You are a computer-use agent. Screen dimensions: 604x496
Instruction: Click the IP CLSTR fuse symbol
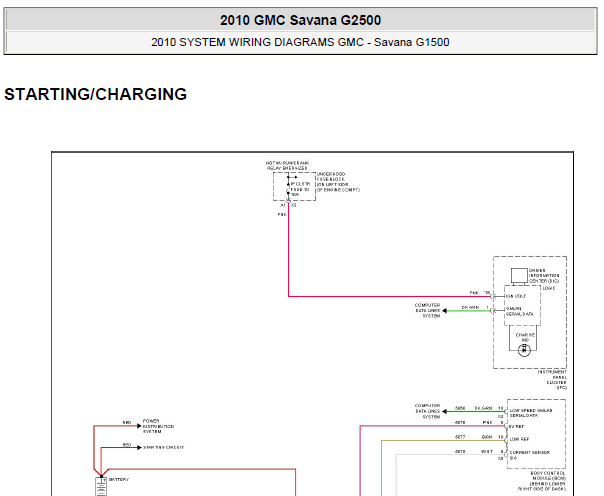coord(288,189)
